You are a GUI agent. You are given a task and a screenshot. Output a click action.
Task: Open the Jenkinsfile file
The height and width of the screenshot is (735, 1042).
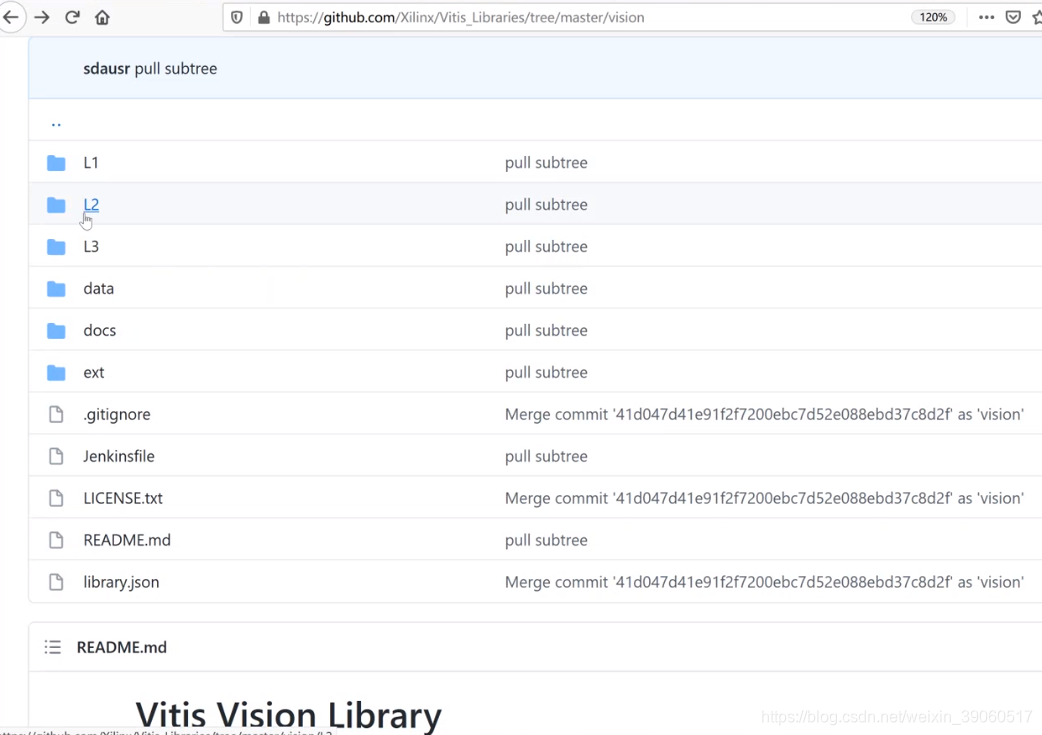119,457
